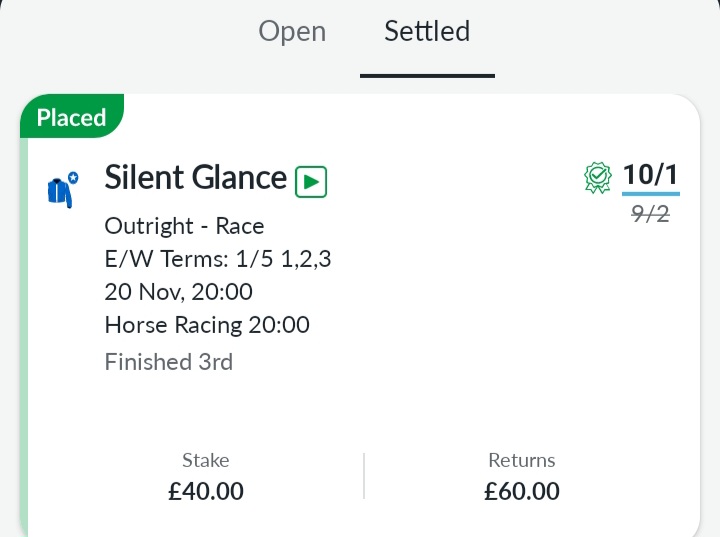Image resolution: width=720 pixels, height=537 pixels.
Task: Click the E/W Terms 1/5 1,2,3 line
Action: 218,259
